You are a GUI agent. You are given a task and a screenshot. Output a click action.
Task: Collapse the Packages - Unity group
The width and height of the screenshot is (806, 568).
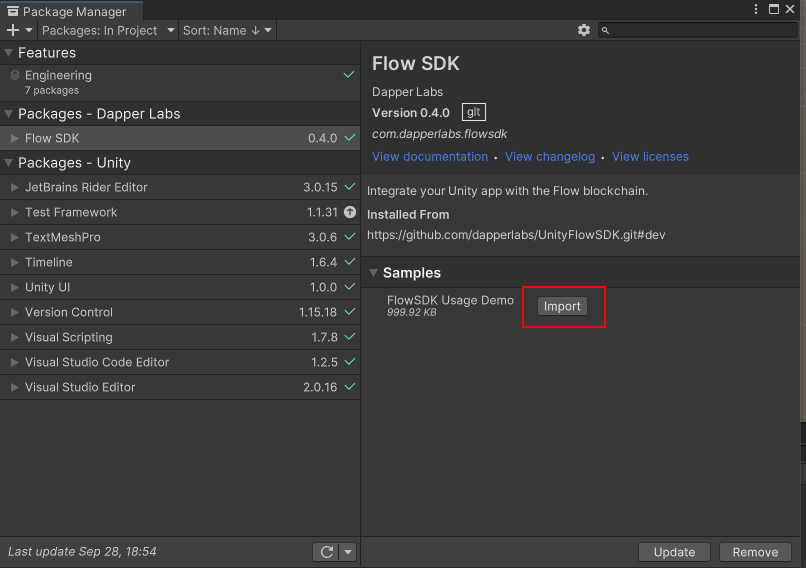(9, 163)
